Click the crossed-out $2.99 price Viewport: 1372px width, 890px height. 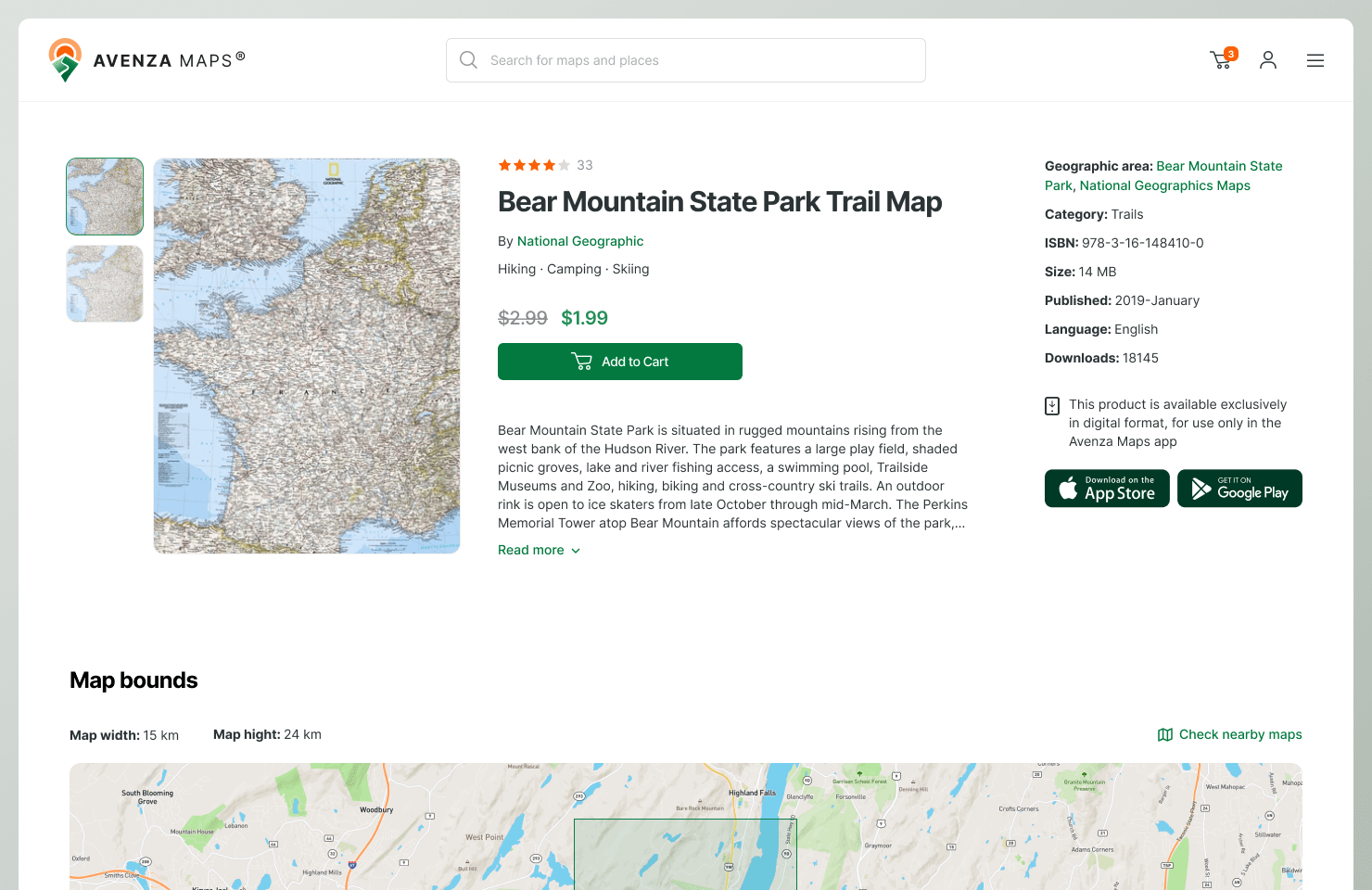click(523, 318)
